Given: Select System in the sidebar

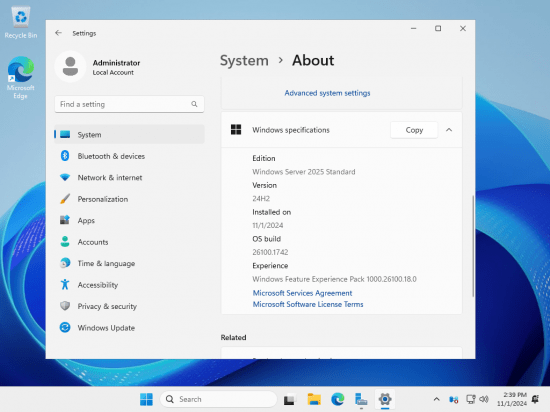Looking at the screenshot, I should click(x=129, y=135).
